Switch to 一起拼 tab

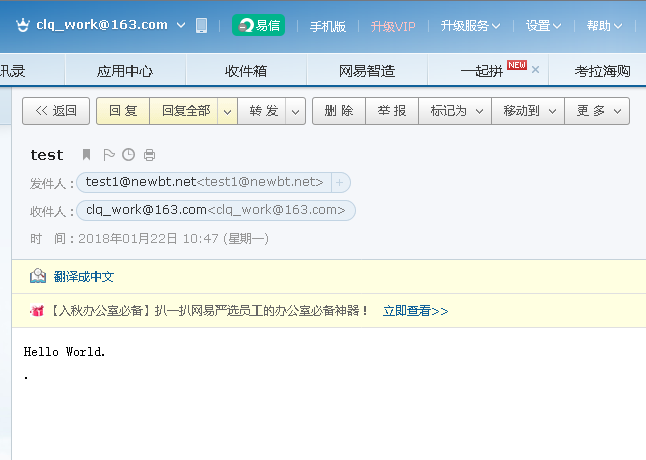482,71
